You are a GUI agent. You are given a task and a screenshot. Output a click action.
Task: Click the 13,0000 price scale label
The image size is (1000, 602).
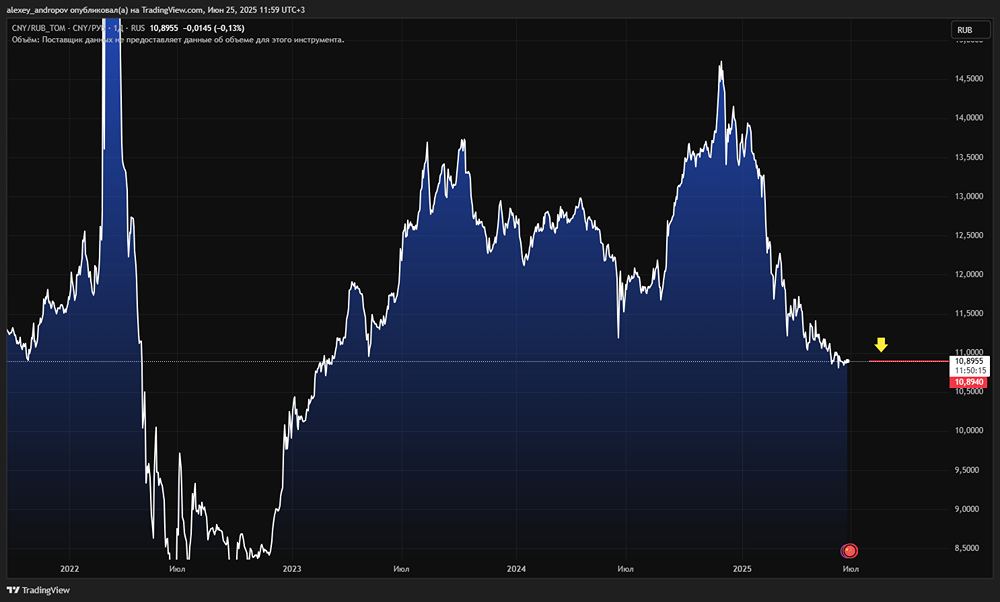click(969, 196)
